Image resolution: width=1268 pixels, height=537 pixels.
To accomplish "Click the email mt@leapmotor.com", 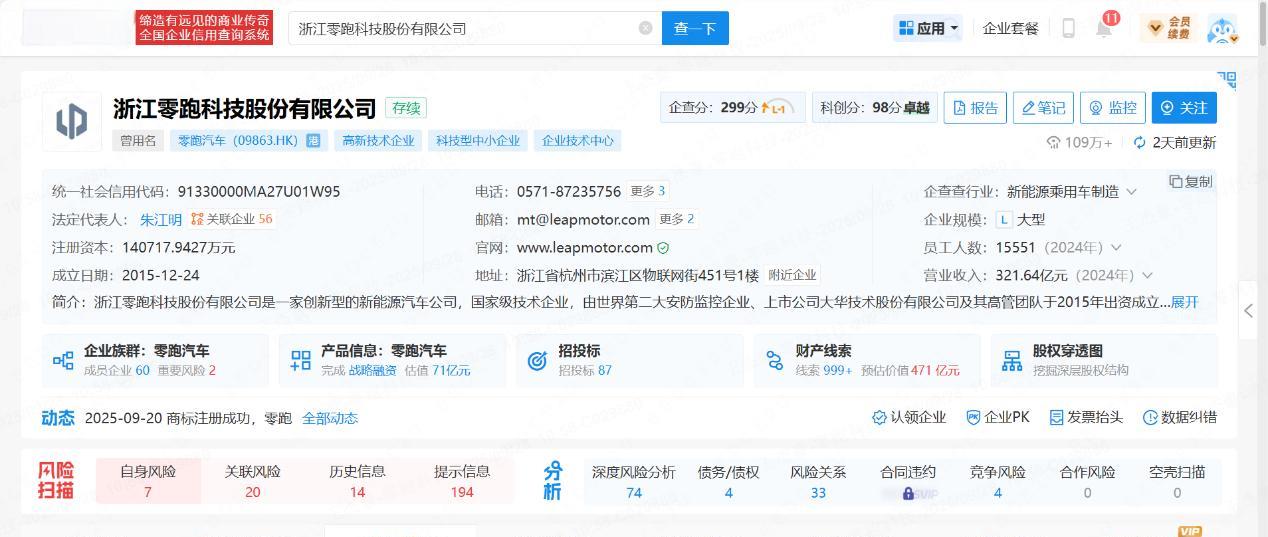I will pos(583,219).
